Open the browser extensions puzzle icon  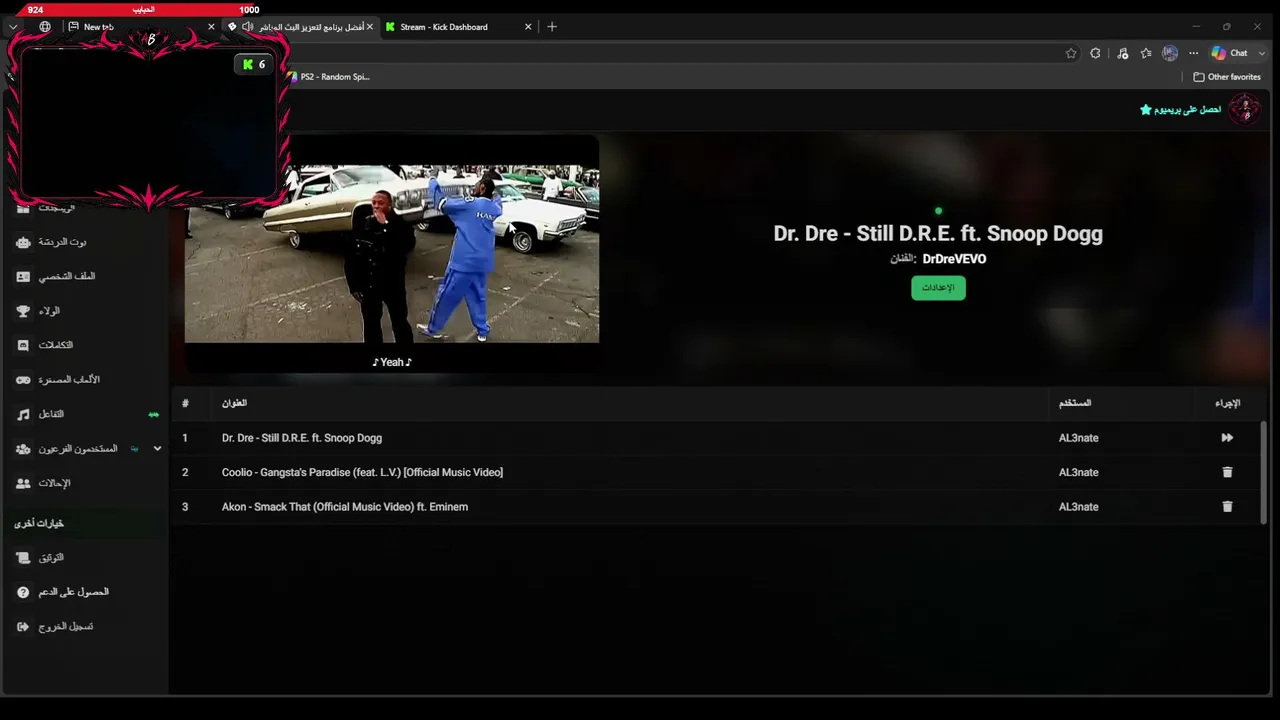pyautogui.click(x=1096, y=53)
